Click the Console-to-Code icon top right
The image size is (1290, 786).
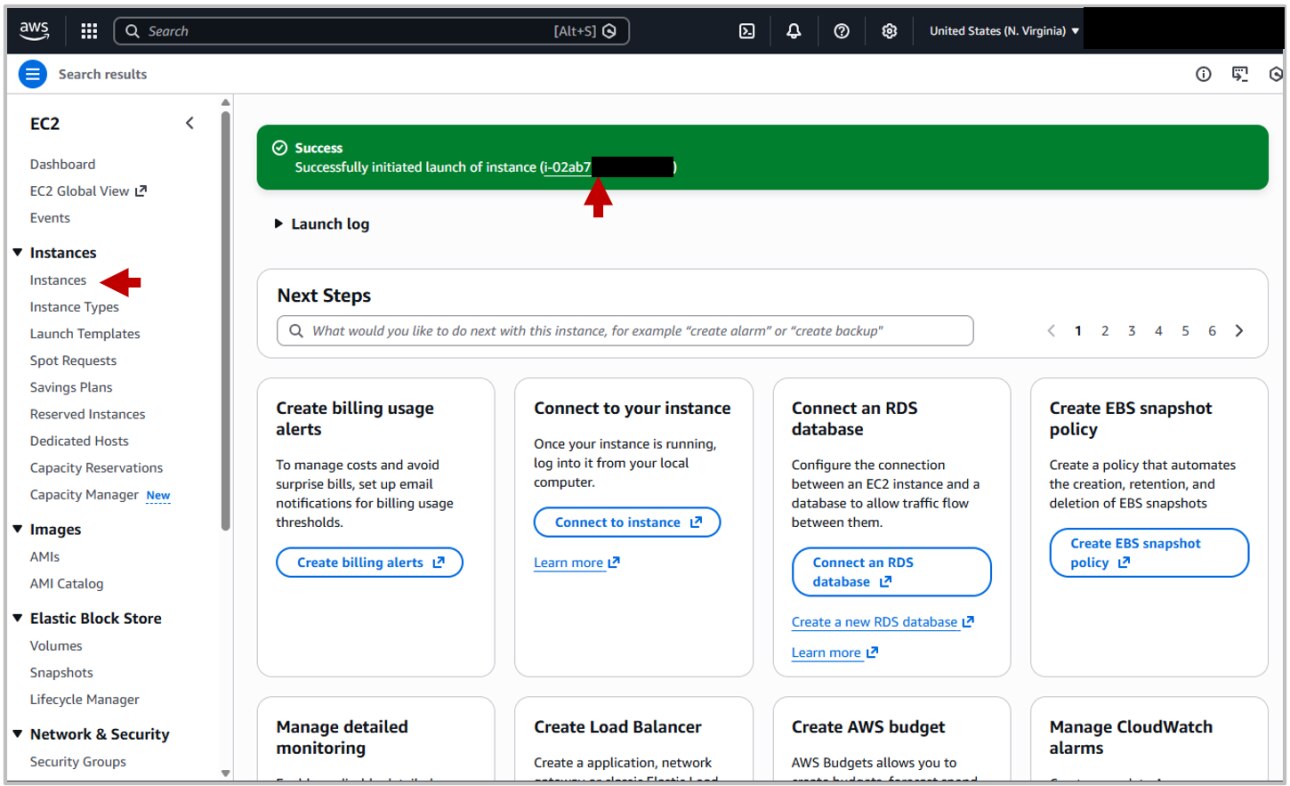pyautogui.click(x=1239, y=74)
